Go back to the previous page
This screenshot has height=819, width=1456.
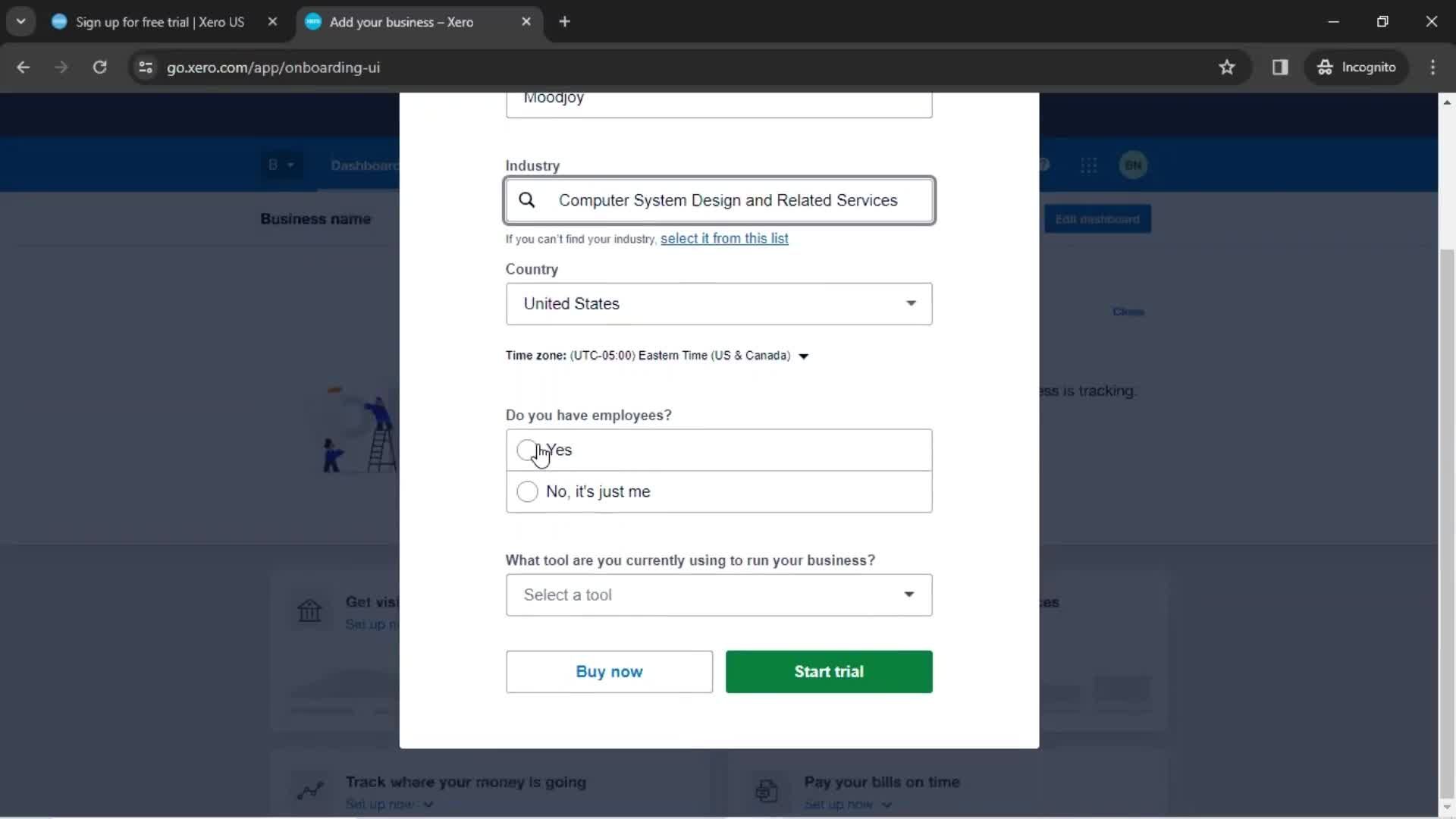coord(24,67)
